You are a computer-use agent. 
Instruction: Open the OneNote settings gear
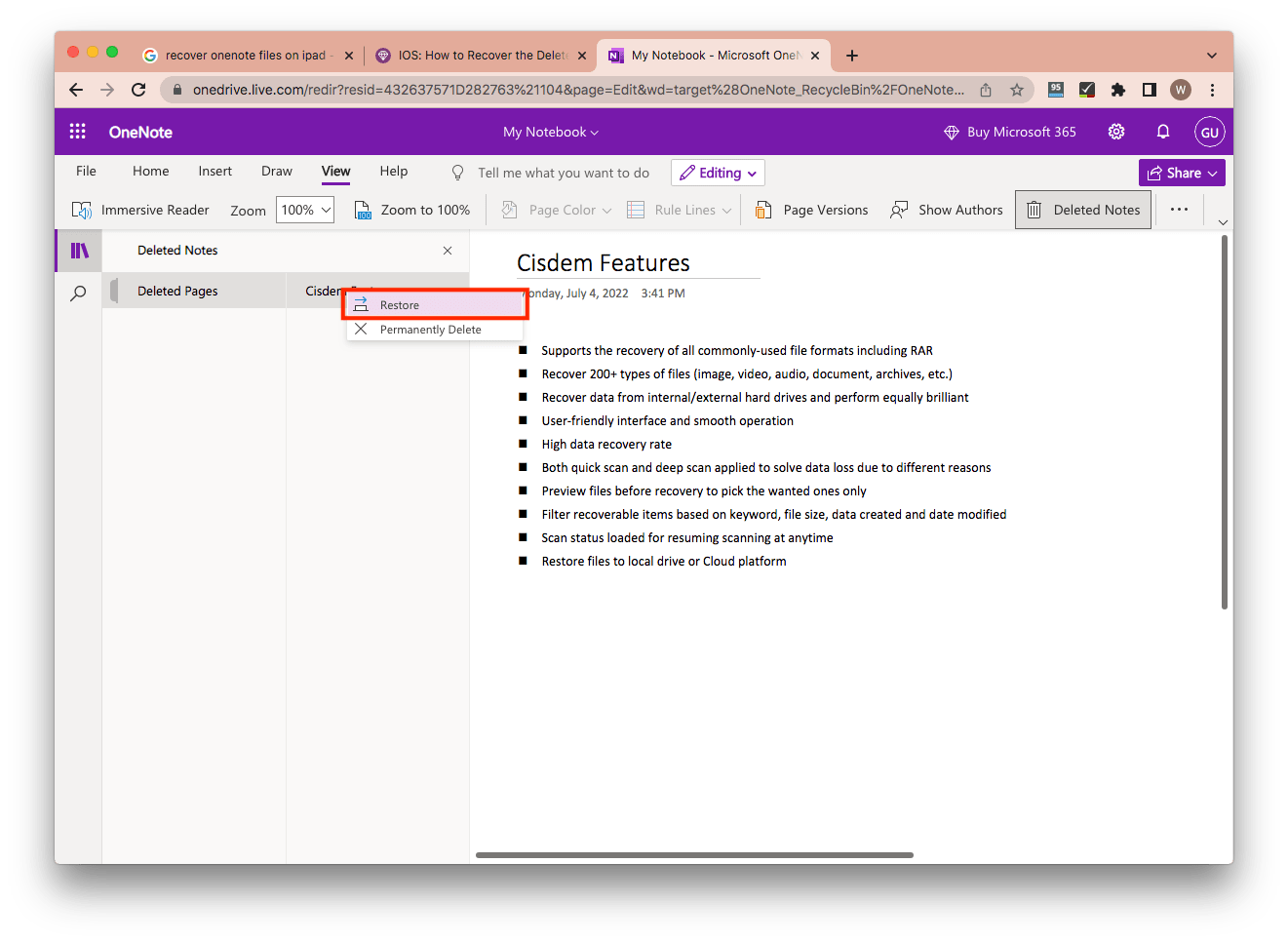coord(1116,132)
